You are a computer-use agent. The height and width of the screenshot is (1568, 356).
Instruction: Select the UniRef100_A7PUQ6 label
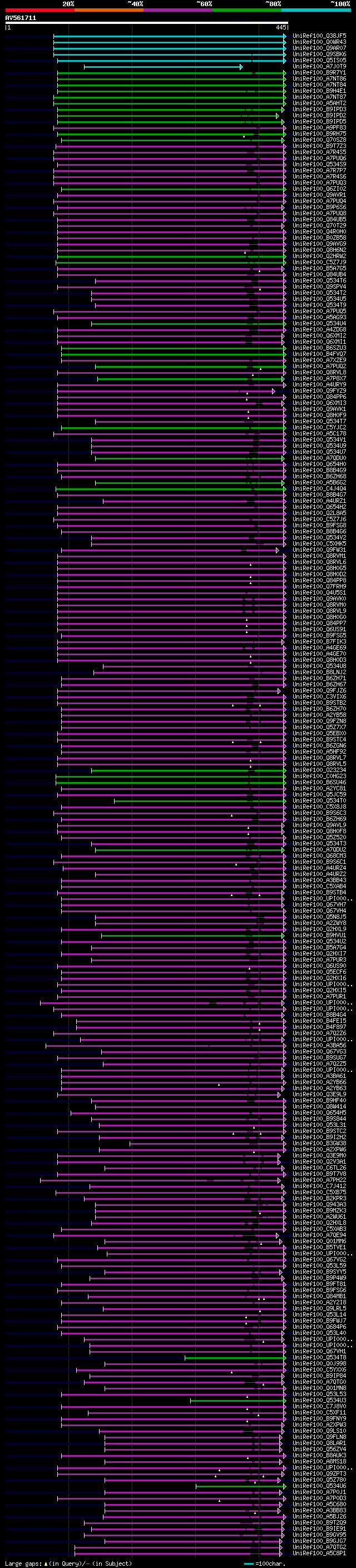(x=319, y=159)
